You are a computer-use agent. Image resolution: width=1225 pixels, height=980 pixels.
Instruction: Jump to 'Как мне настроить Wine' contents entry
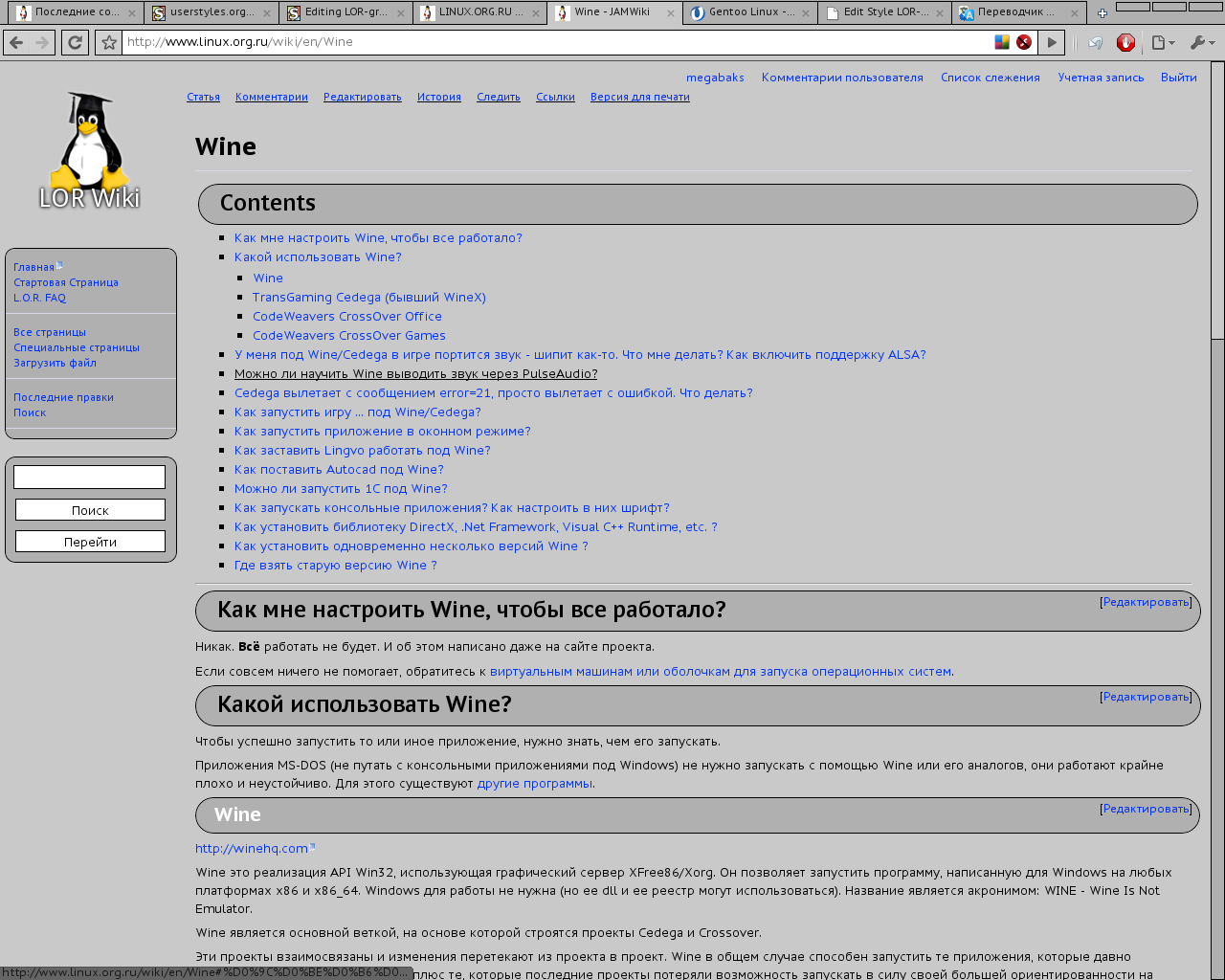coord(378,238)
